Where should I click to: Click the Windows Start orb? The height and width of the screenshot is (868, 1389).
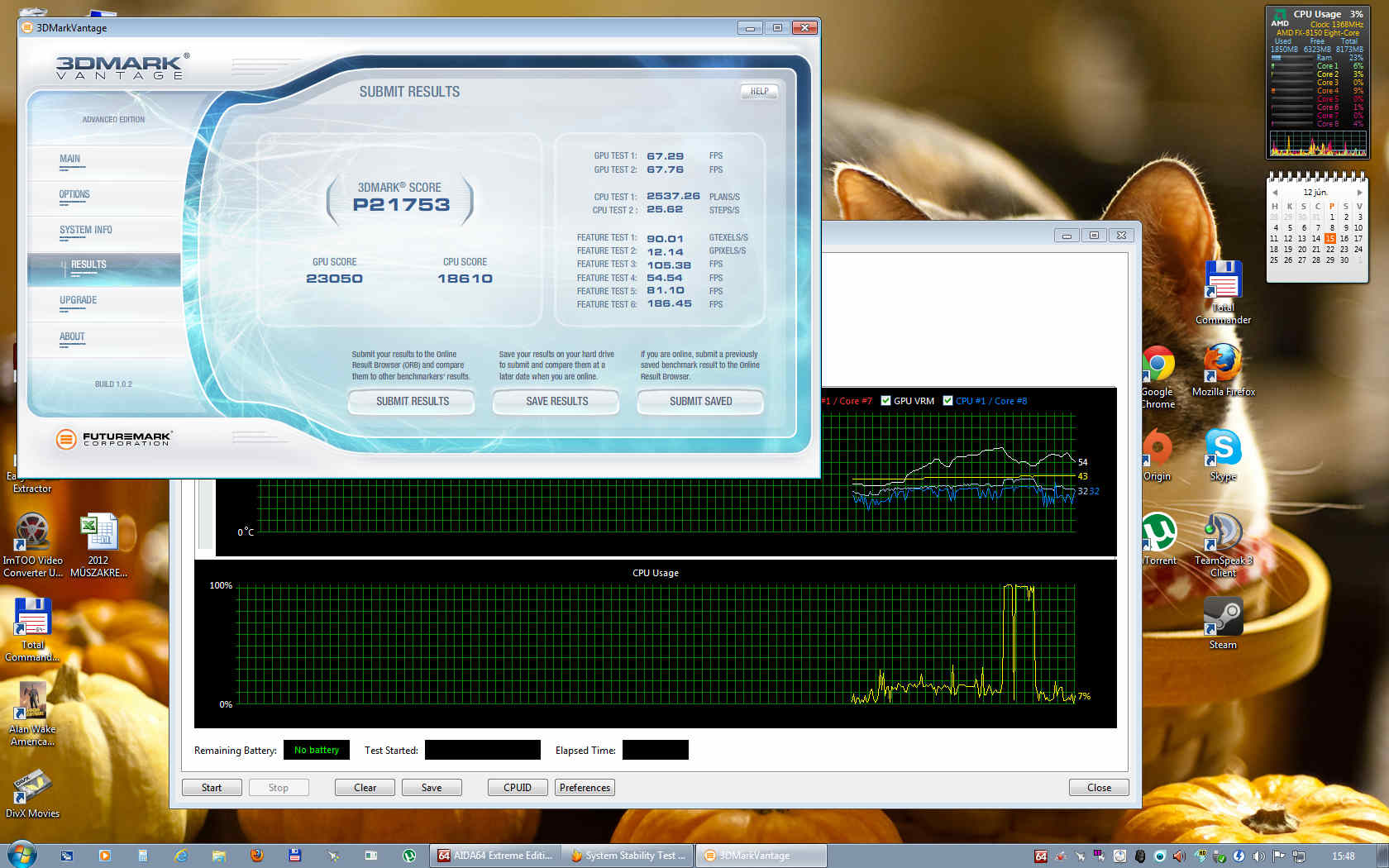tap(21, 855)
